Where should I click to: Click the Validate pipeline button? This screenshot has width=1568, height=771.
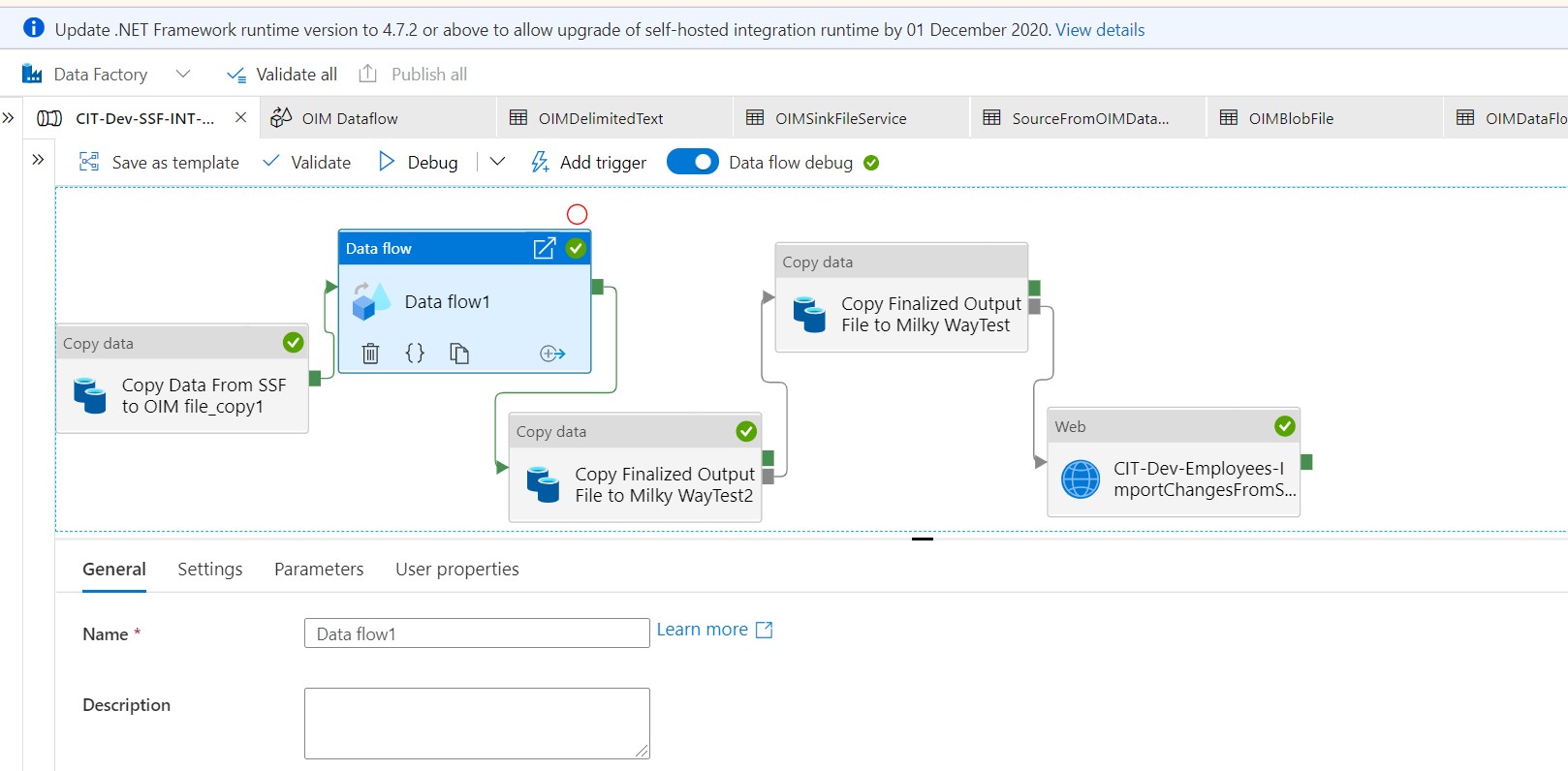tap(307, 163)
